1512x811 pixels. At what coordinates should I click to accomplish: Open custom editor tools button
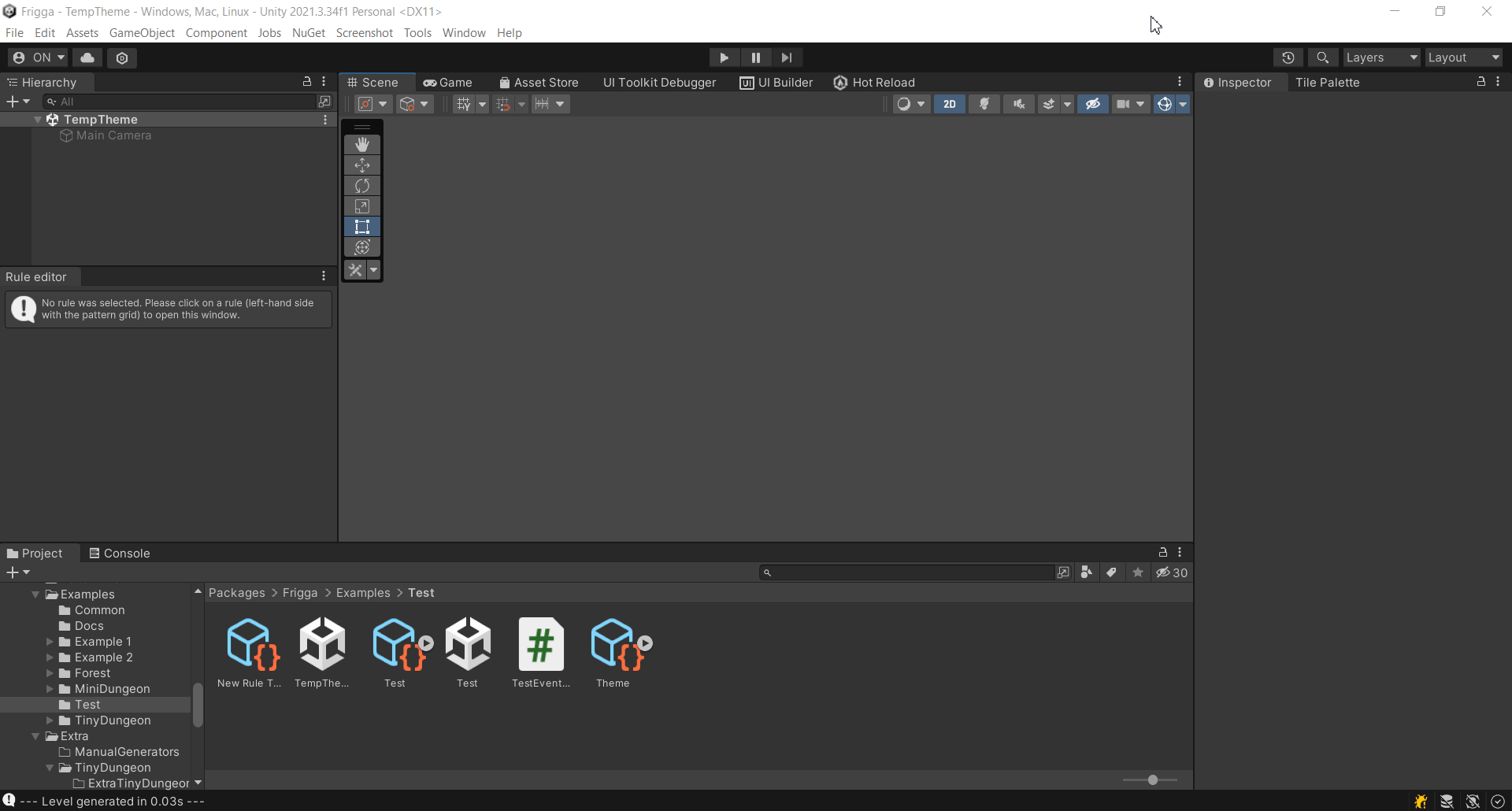pos(355,270)
